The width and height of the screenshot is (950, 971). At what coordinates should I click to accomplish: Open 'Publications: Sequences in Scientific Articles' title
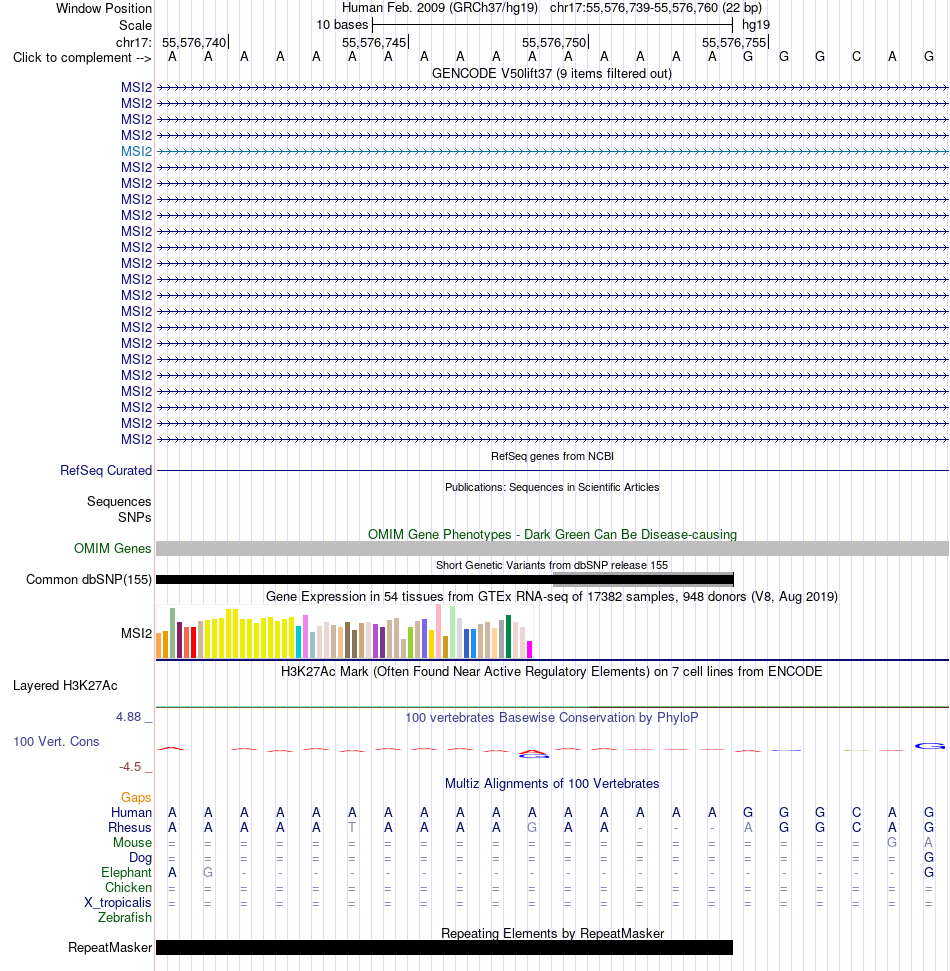tap(552, 487)
